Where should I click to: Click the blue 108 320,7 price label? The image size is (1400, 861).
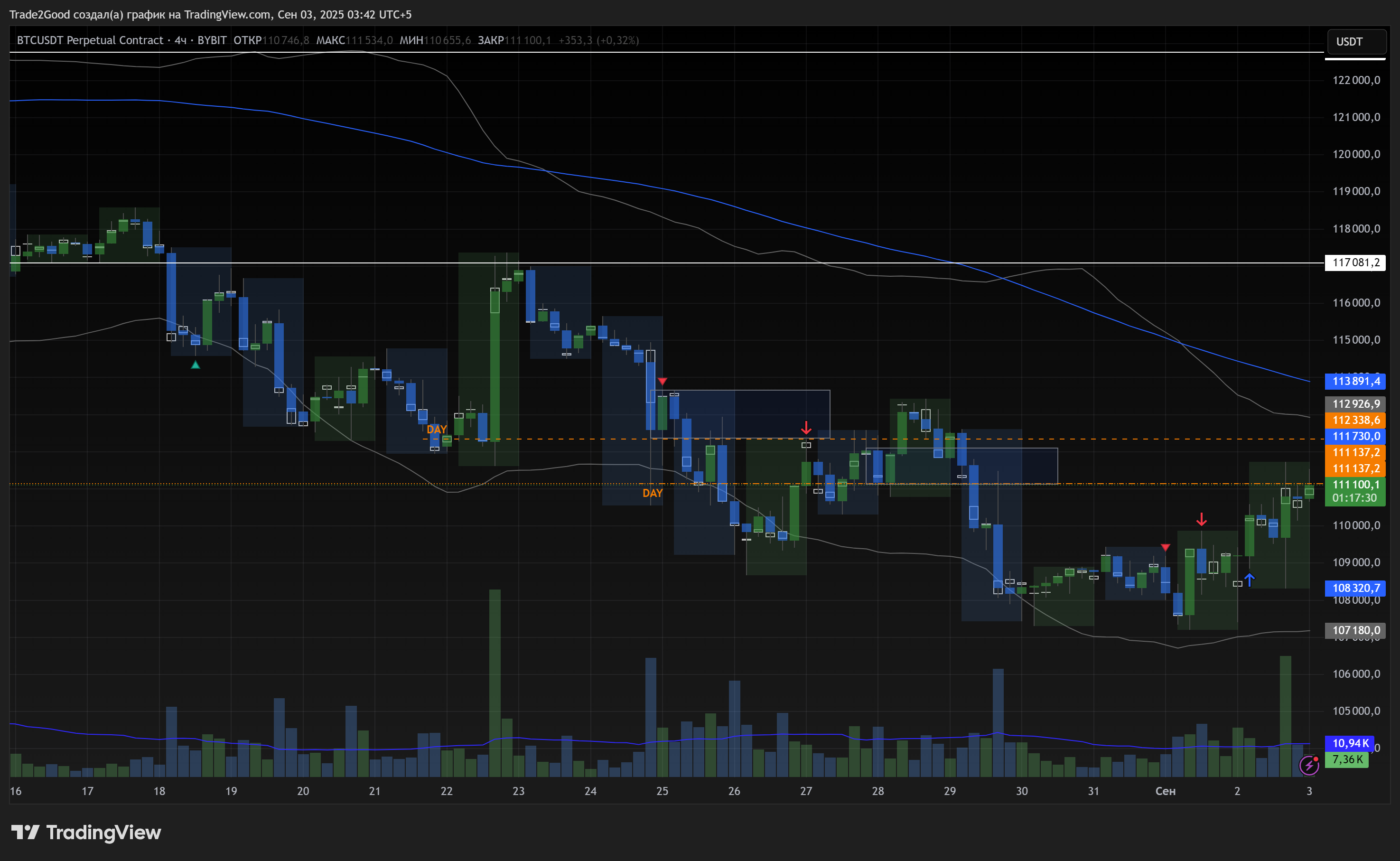coord(1355,588)
